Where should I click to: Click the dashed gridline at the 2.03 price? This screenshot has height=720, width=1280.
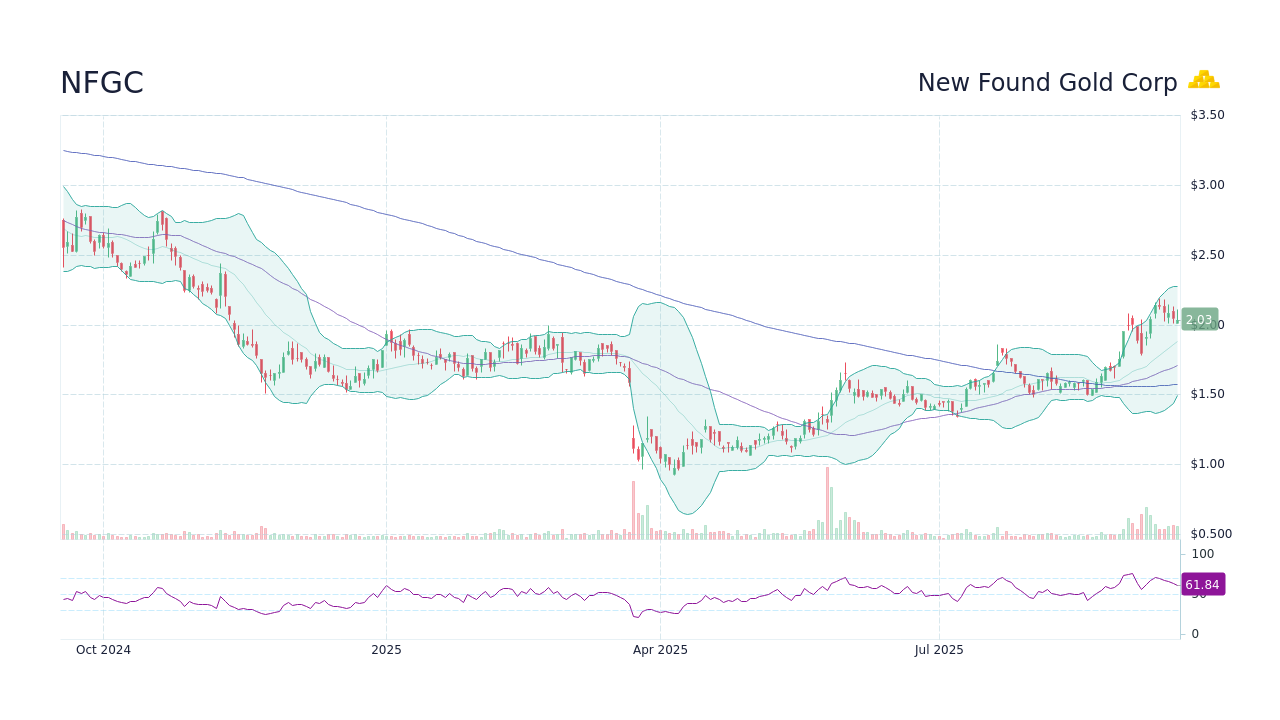[x=900, y=324]
